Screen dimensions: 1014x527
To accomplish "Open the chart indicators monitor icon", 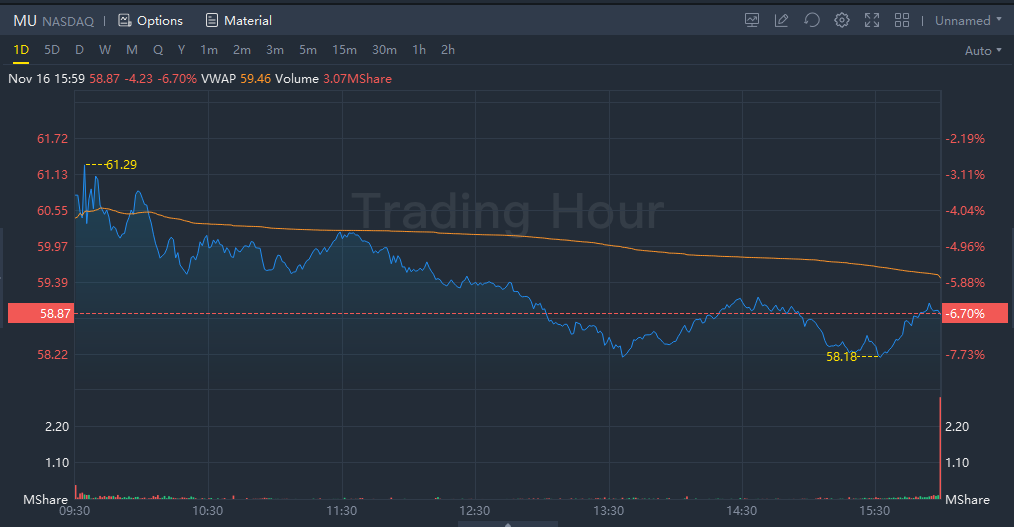I will tap(752, 20).
